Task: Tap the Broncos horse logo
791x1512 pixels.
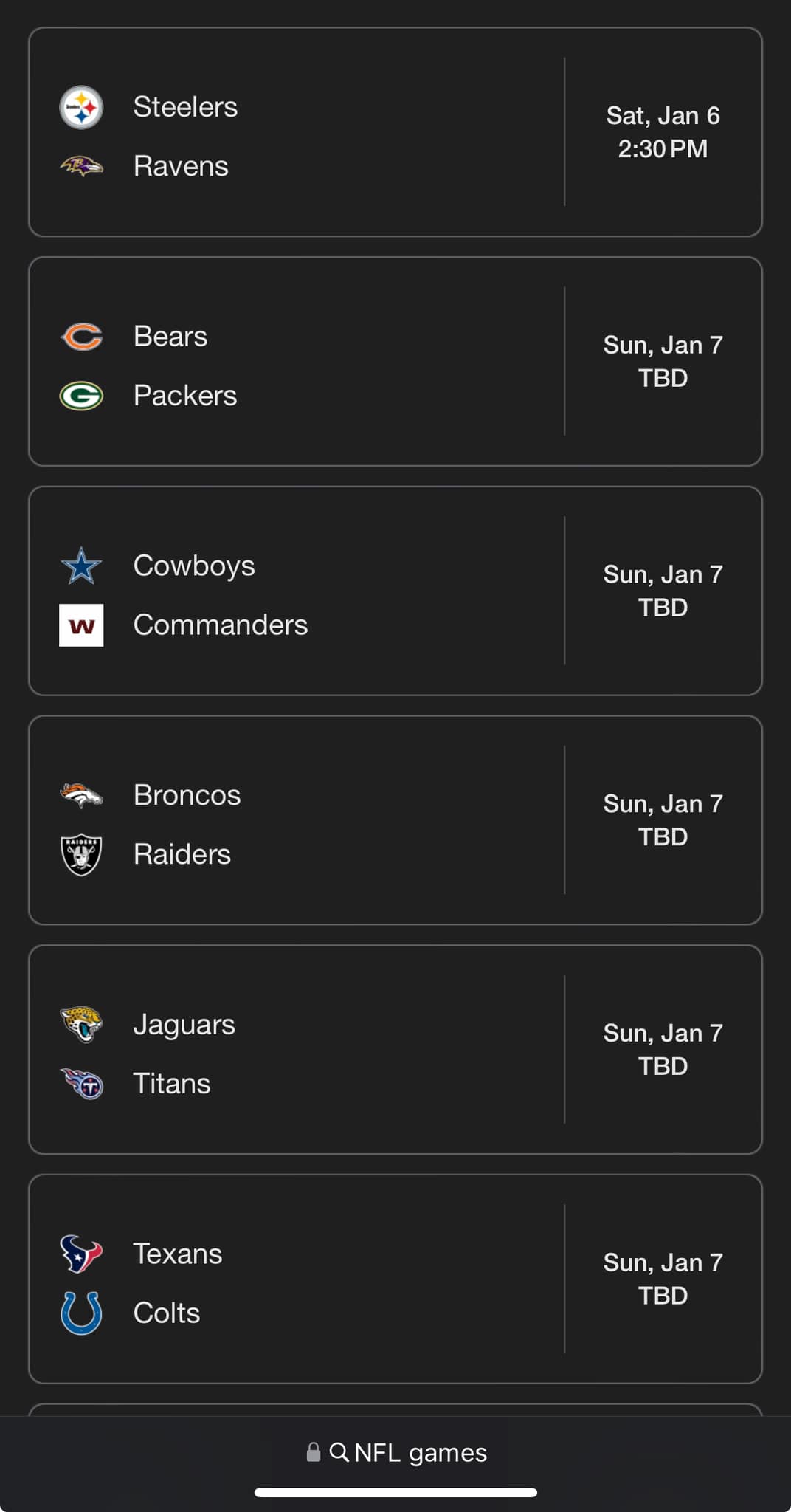Action: click(81, 795)
